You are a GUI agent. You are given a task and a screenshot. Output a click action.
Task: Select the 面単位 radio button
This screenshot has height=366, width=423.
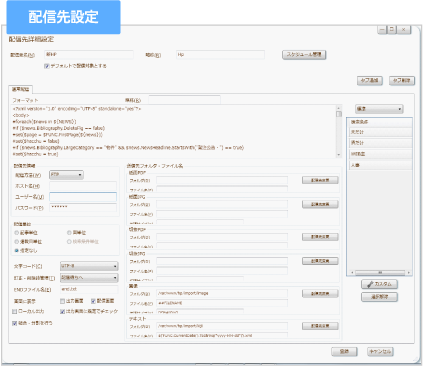69,232
